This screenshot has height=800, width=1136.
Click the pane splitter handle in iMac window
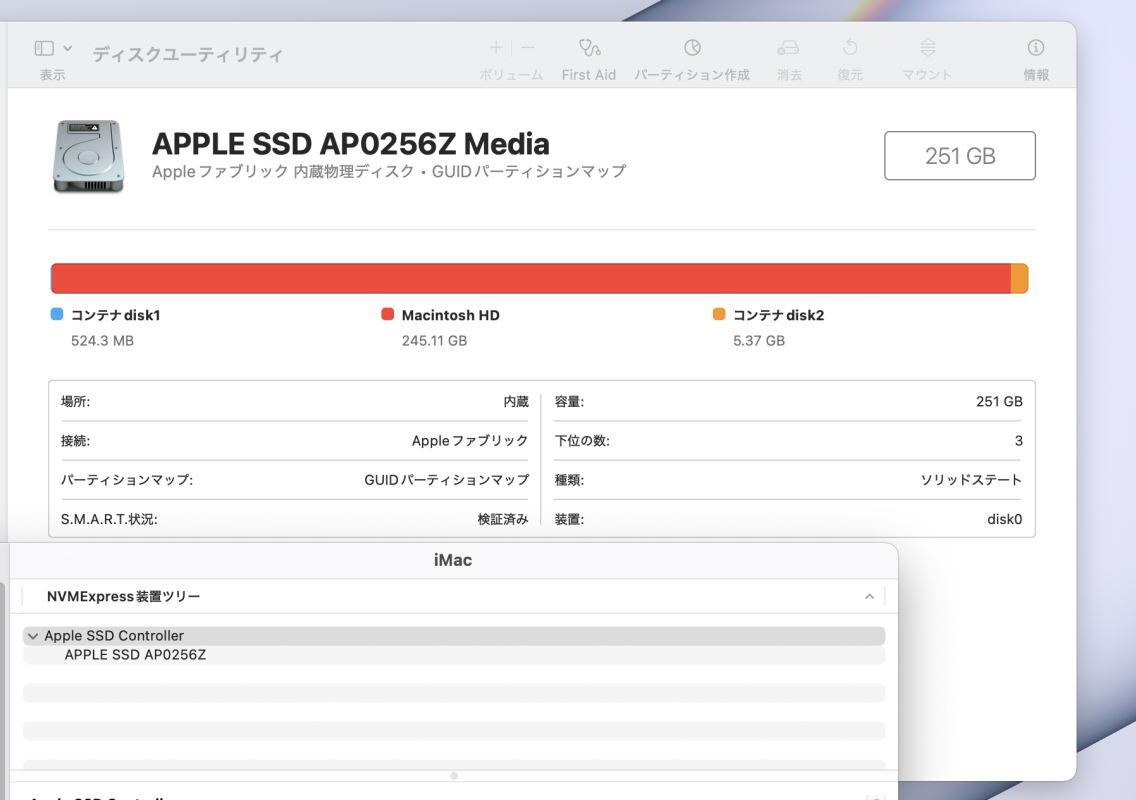point(454,776)
